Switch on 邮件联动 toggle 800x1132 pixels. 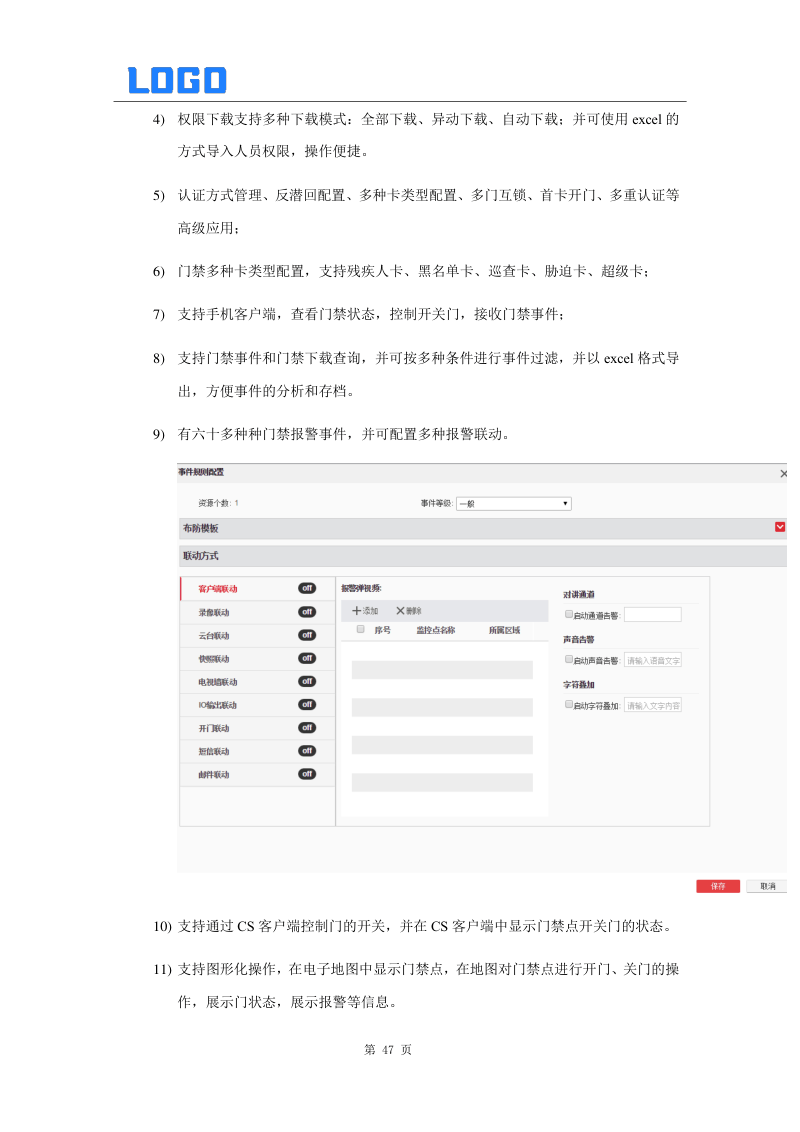click(307, 774)
